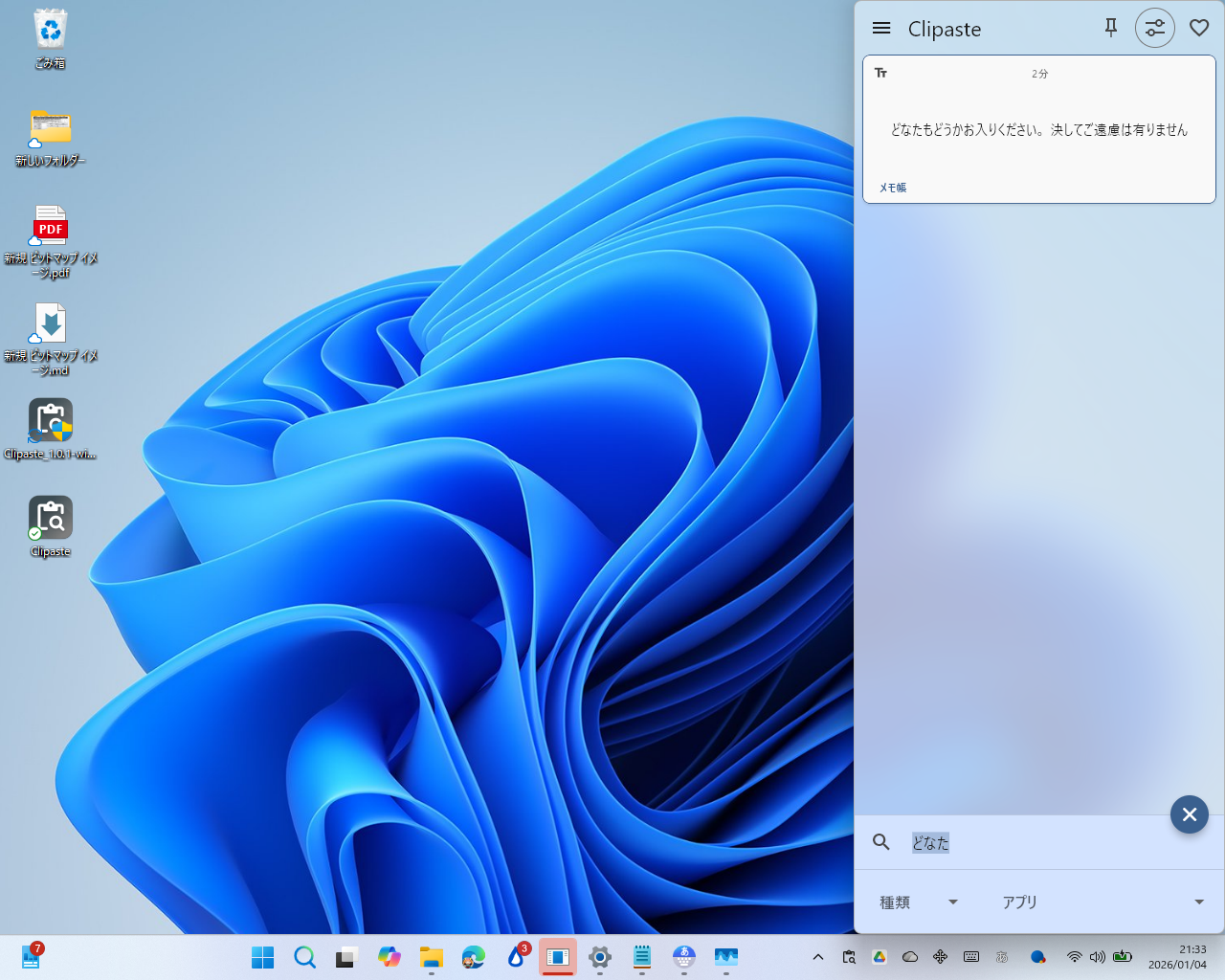
Task: Open Settings from the taskbar gear icon
Action: pos(599,956)
